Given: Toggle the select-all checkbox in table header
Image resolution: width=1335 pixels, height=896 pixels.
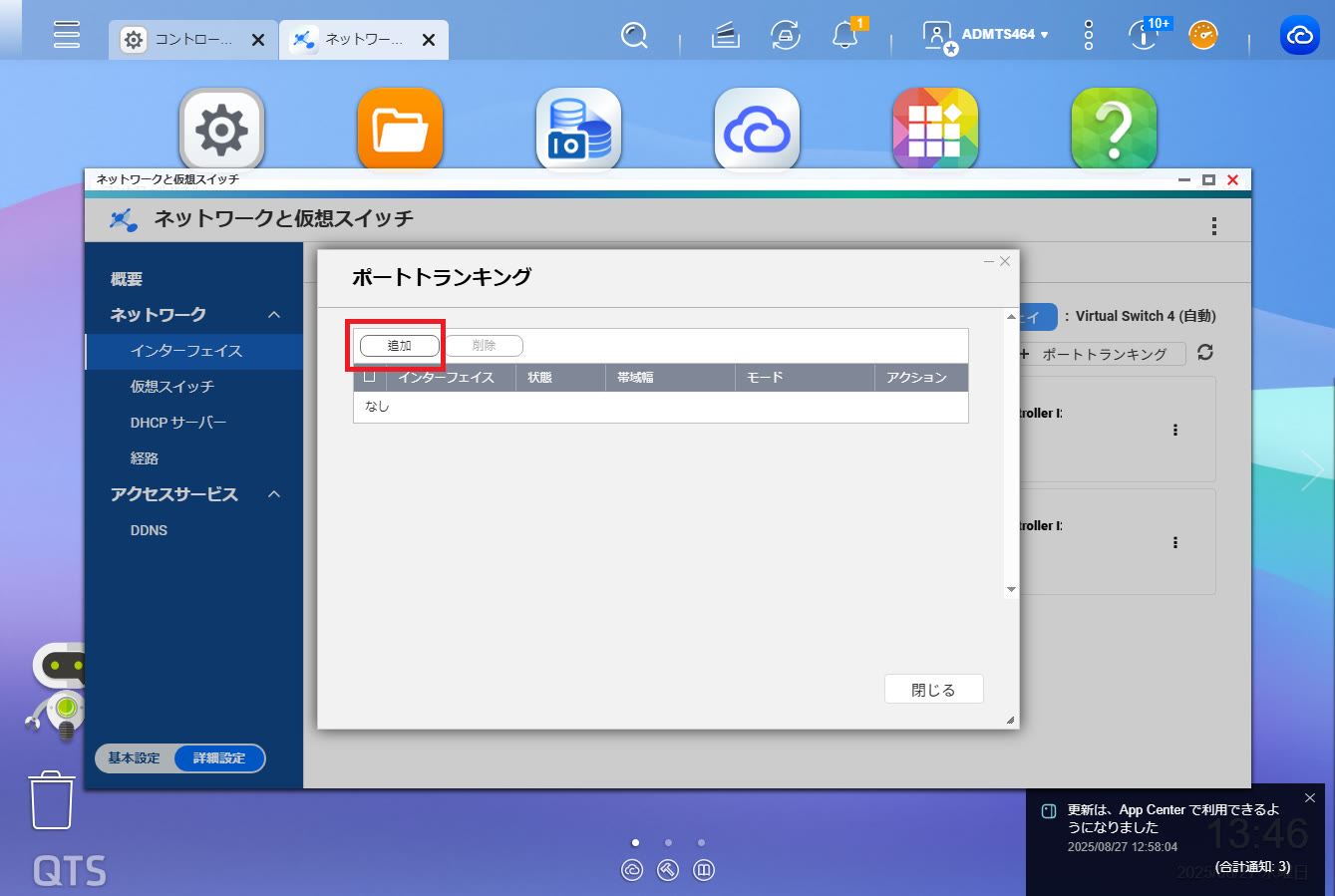Looking at the screenshot, I should pos(370,377).
